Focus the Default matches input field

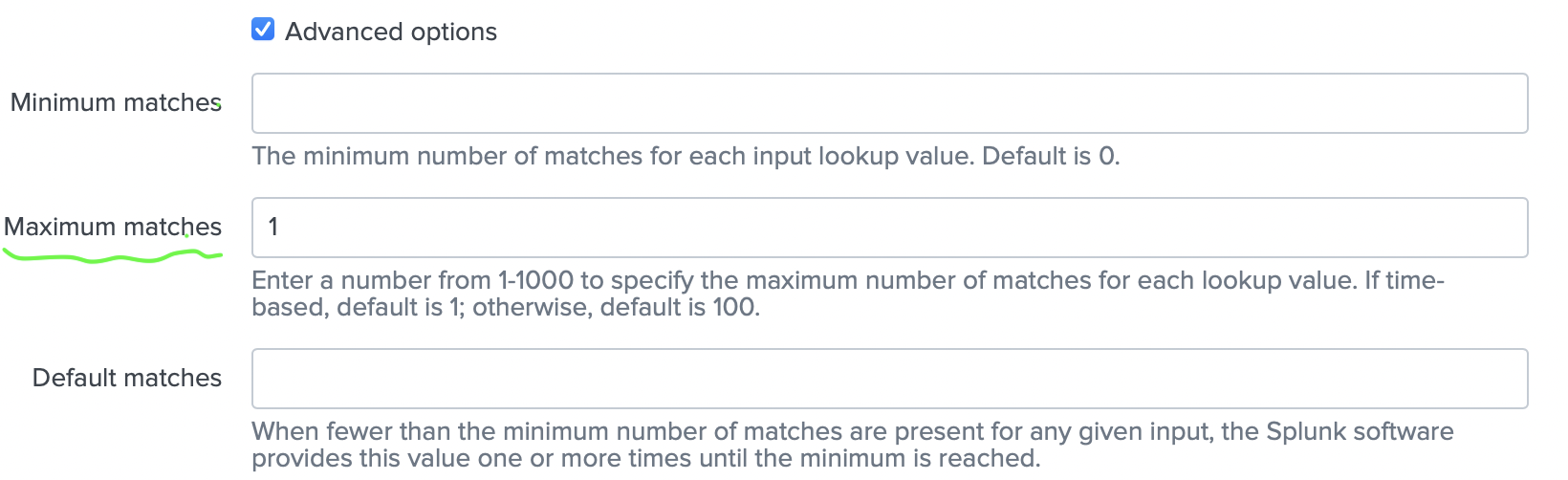pyautogui.click(x=889, y=379)
